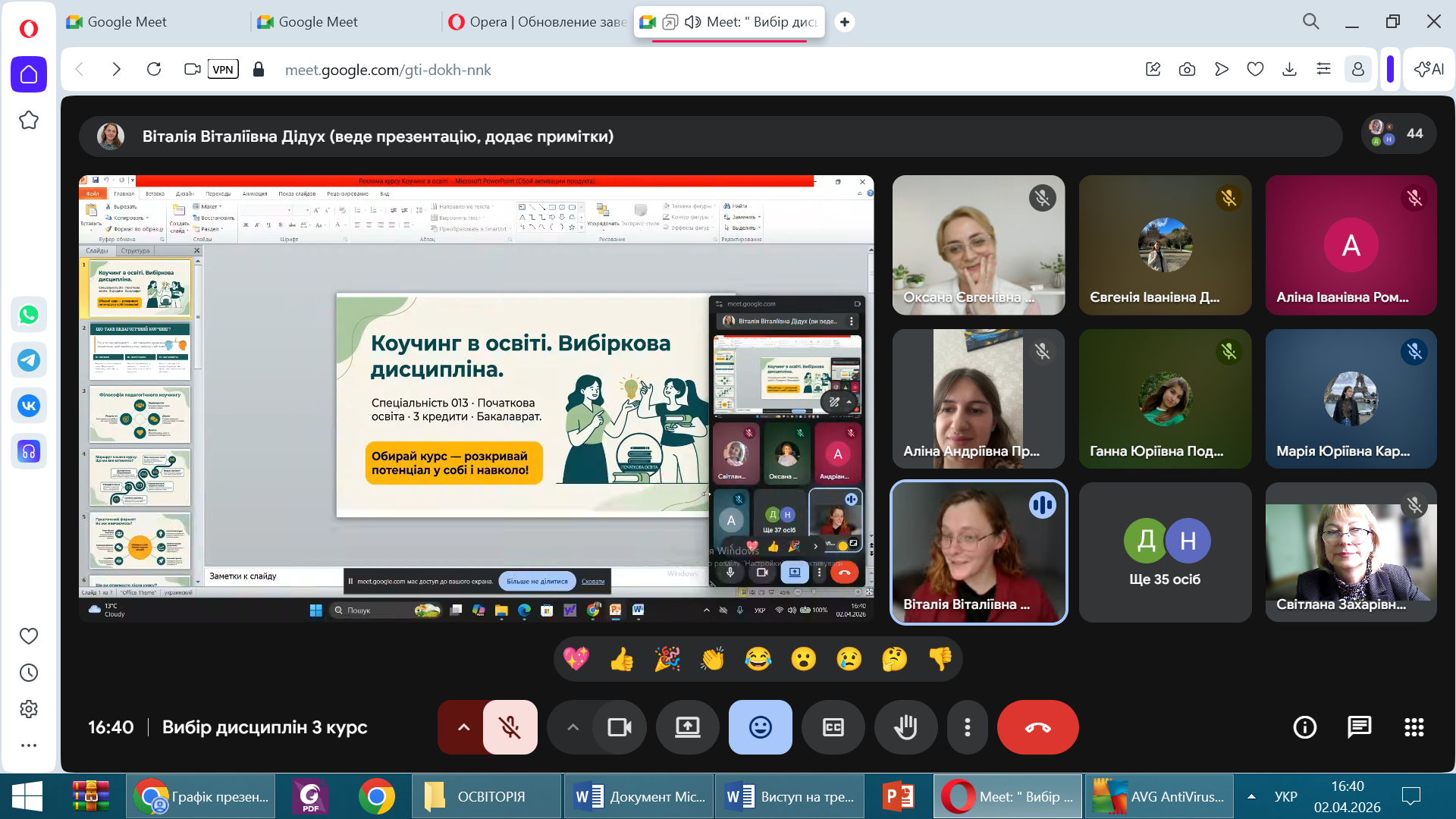Open VK messenger in Opera sidebar
Screen dimensions: 1456x819
pos(29,406)
